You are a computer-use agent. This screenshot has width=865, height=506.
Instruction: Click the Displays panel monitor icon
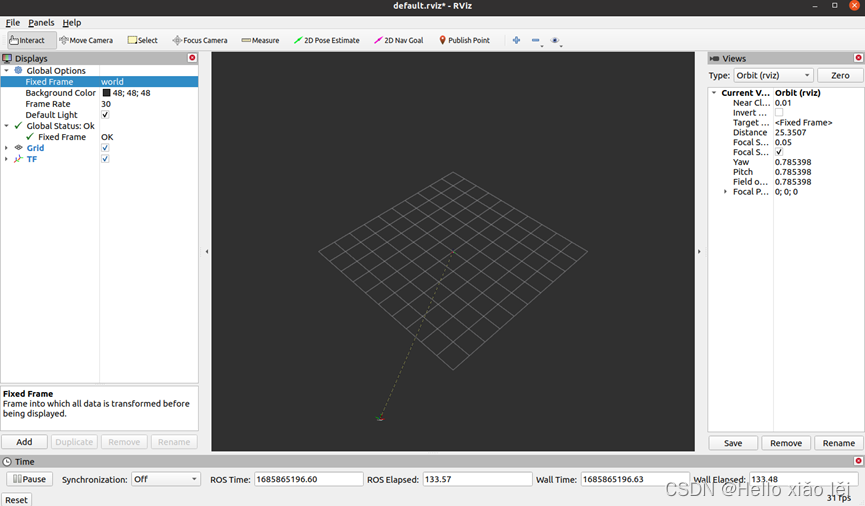click(7, 58)
